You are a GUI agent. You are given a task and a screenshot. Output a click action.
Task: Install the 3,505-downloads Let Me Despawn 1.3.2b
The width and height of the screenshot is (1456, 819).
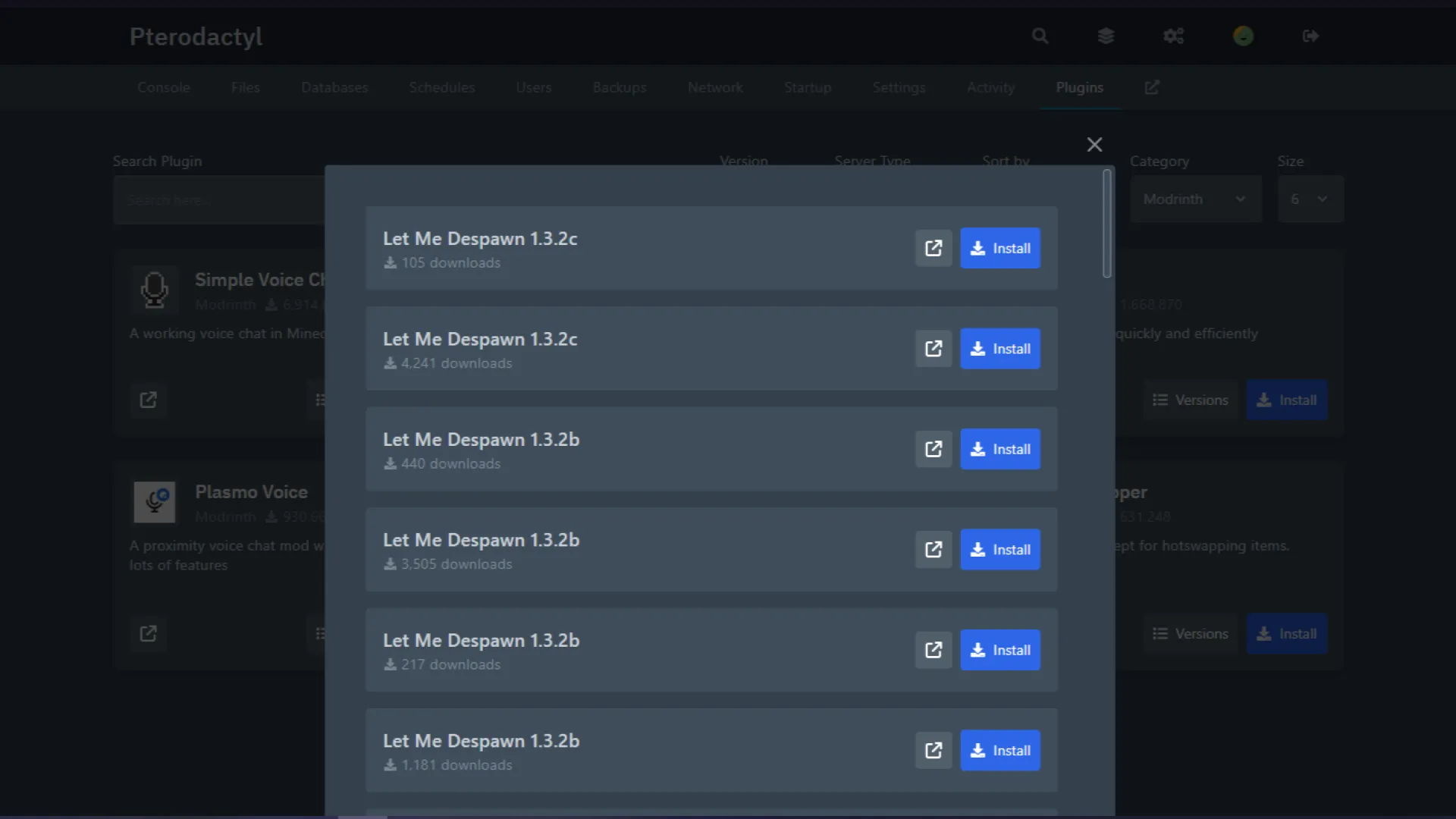point(999,550)
